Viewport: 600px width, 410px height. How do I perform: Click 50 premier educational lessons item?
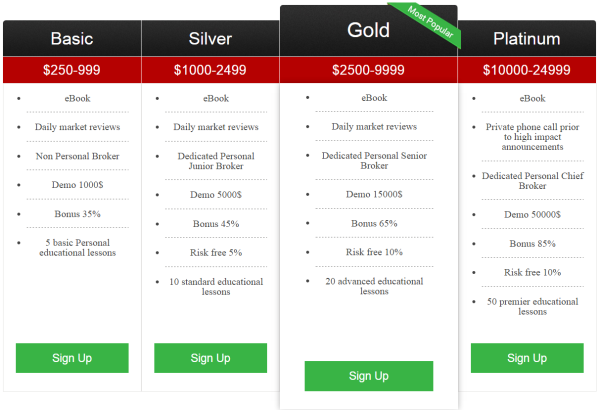click(532, 307)
